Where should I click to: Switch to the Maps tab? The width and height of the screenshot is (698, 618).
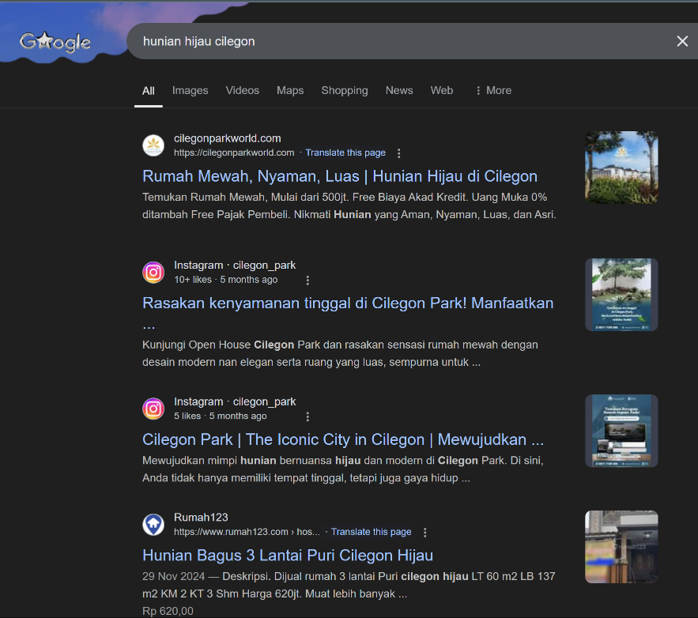point(290,90)
